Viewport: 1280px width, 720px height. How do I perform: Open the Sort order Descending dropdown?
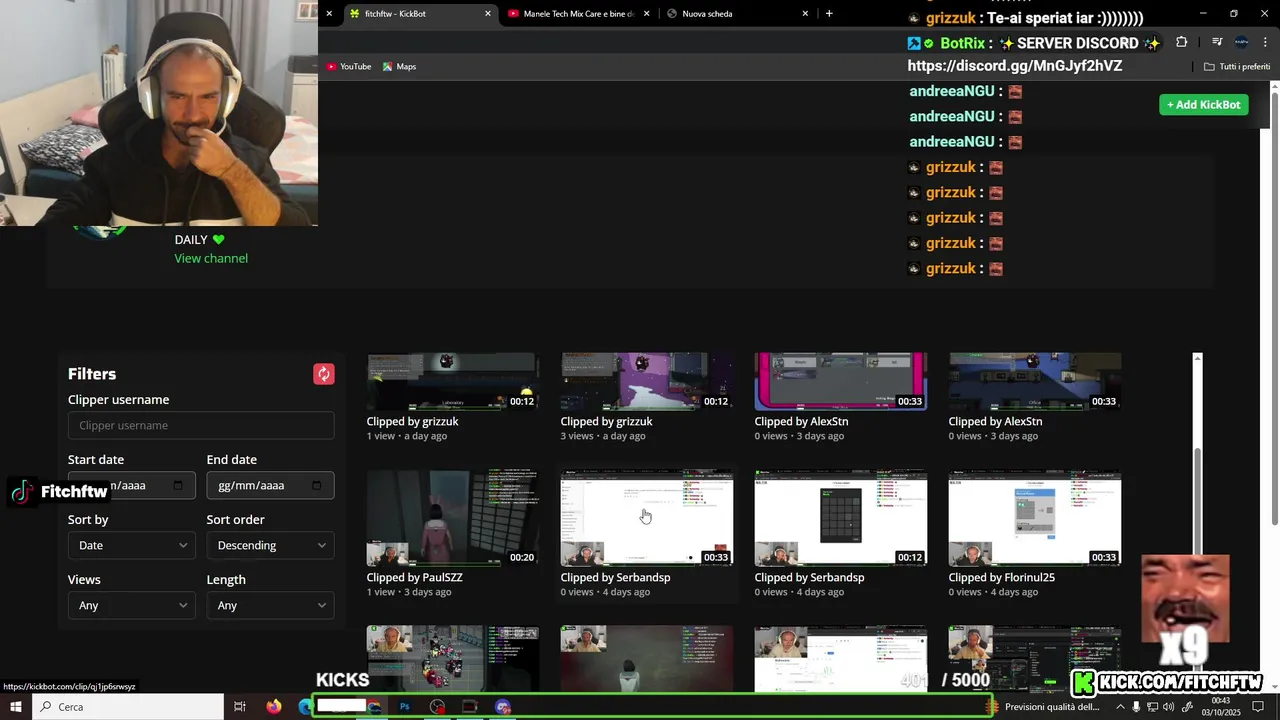point(270,545)
